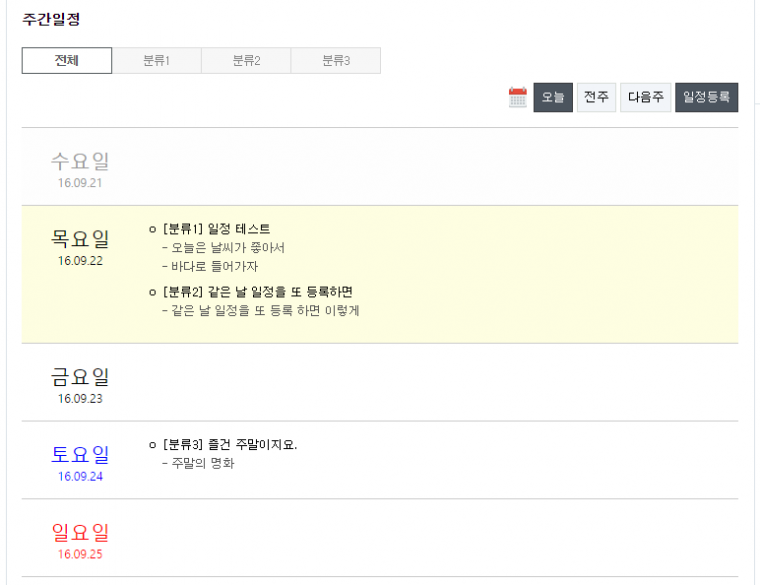The image size is (760, 585).
Task: Click the 바다로 들어가자 description line
Action: [214, 266]
